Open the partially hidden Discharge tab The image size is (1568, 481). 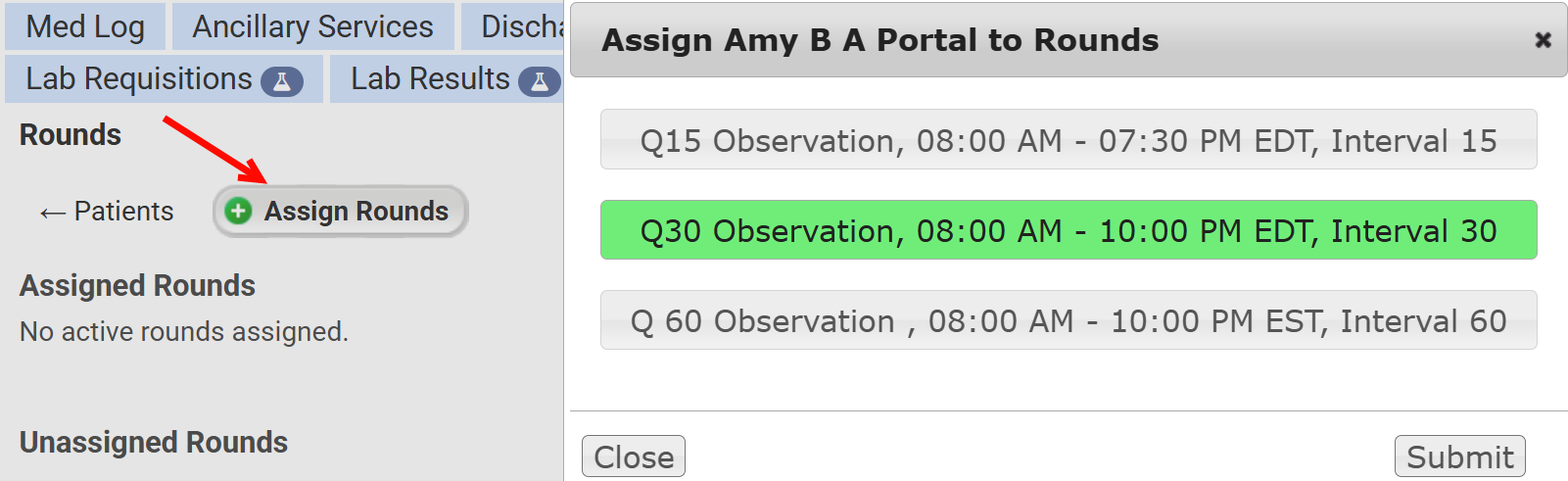pos(521,26)
